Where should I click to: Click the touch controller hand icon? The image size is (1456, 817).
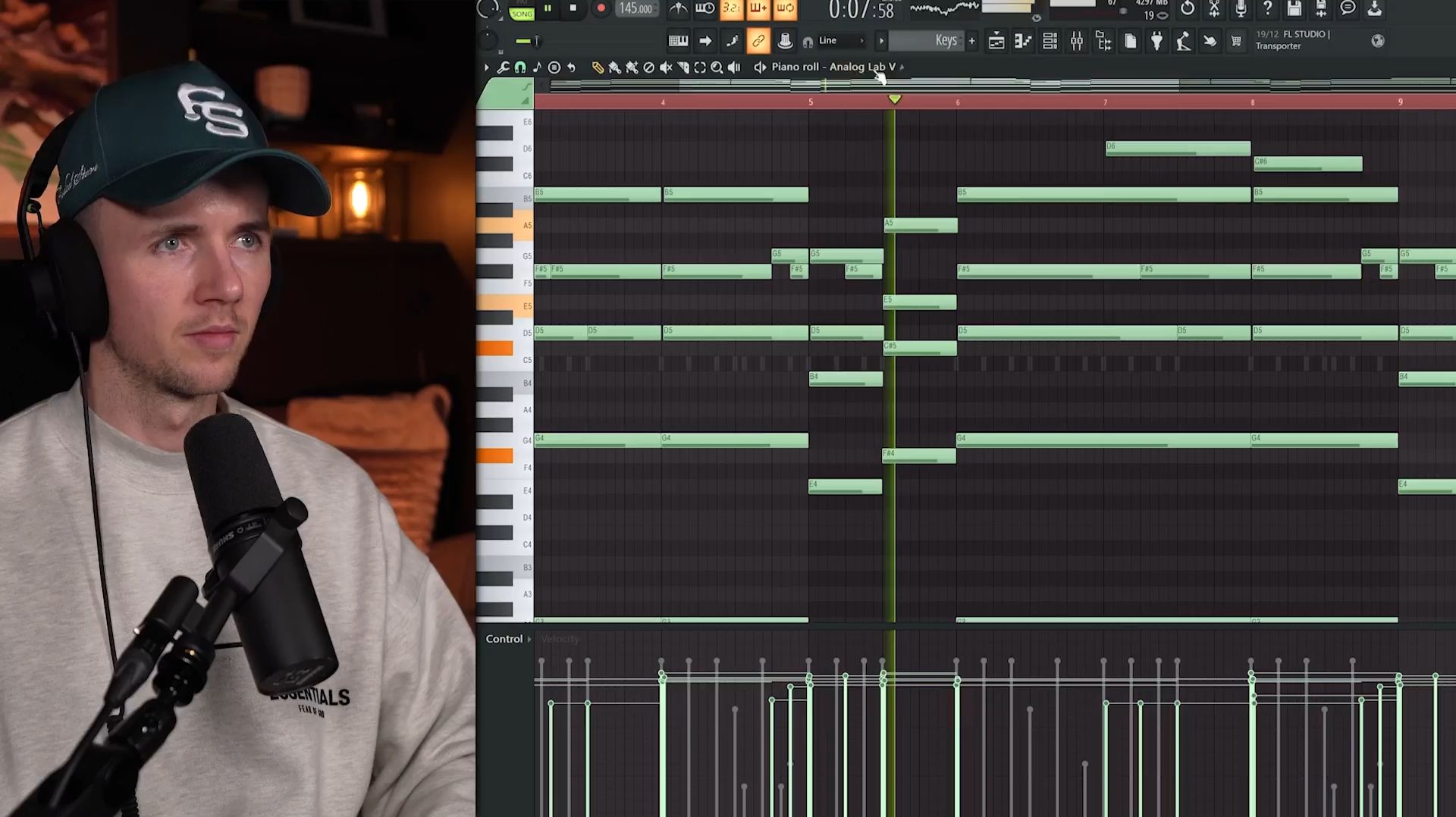[x=1210, y=42]
